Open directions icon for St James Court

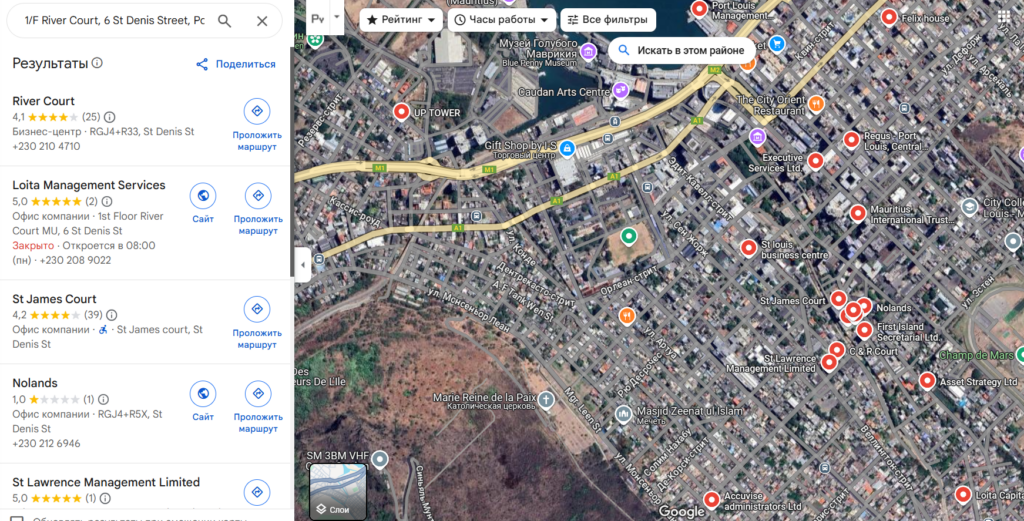coord(257,309)
